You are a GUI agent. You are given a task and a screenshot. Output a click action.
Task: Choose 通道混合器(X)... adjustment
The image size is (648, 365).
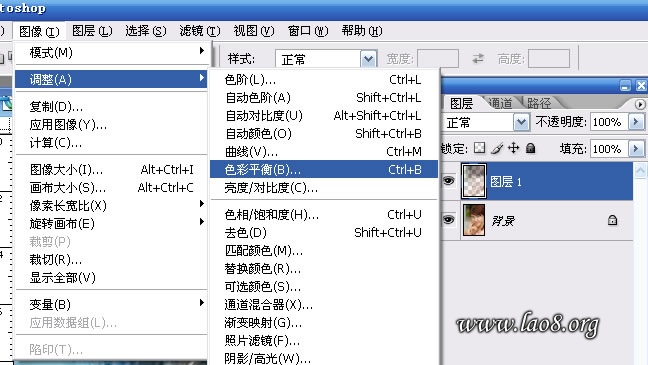pos(324,305)
